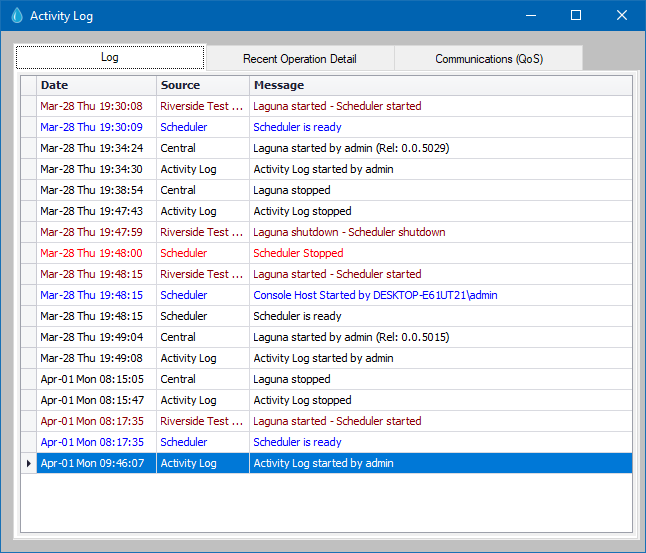646x553 pixels.
Task: Click row selector of Scheduler Stopped row
Action: coord(28,253)
